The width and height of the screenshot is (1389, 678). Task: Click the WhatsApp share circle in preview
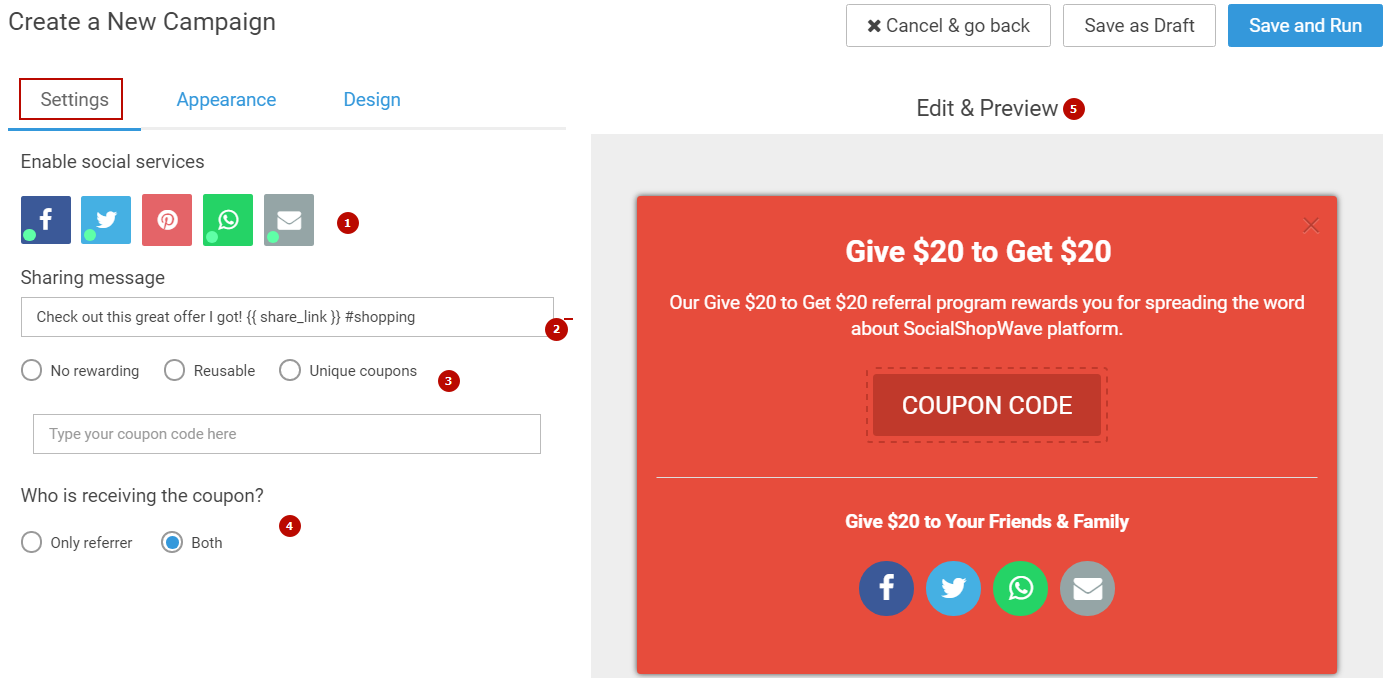click(1020, 588)
